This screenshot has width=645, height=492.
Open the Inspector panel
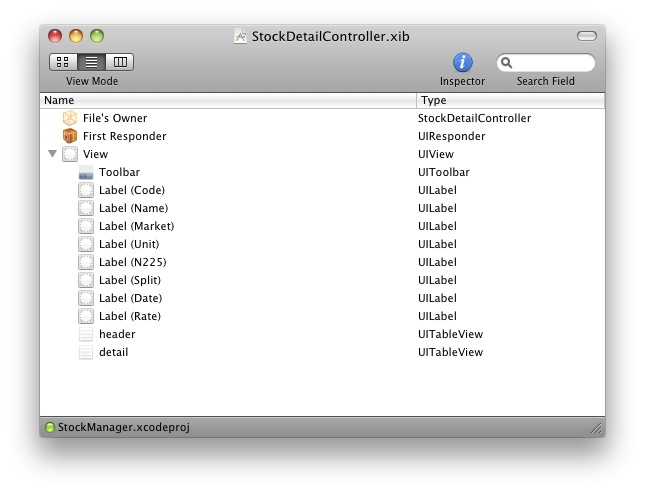pos(462,63)
